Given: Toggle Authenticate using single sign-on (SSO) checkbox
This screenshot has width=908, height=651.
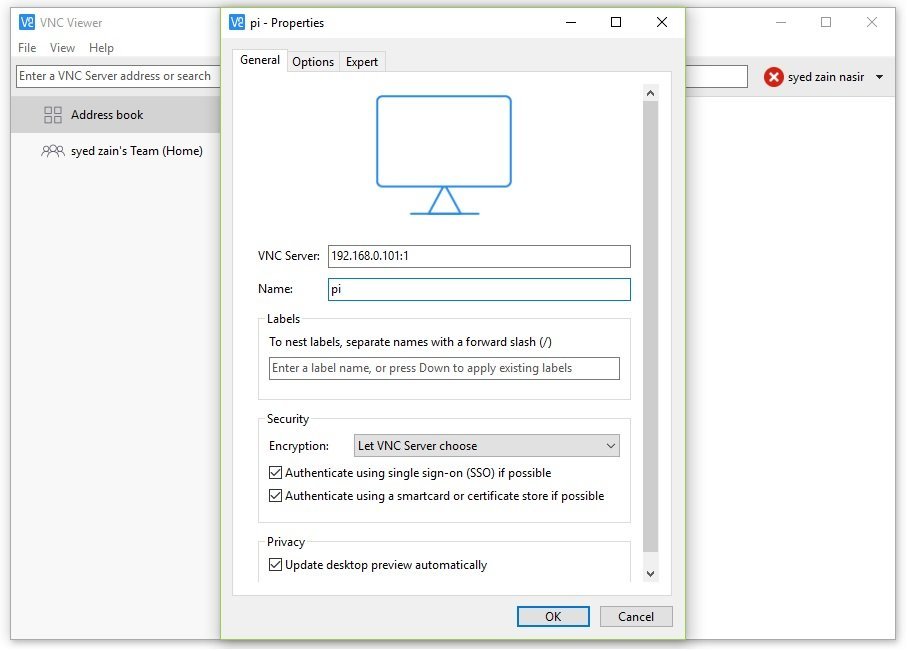Looking at the screenshot, I should pos(276,473).
